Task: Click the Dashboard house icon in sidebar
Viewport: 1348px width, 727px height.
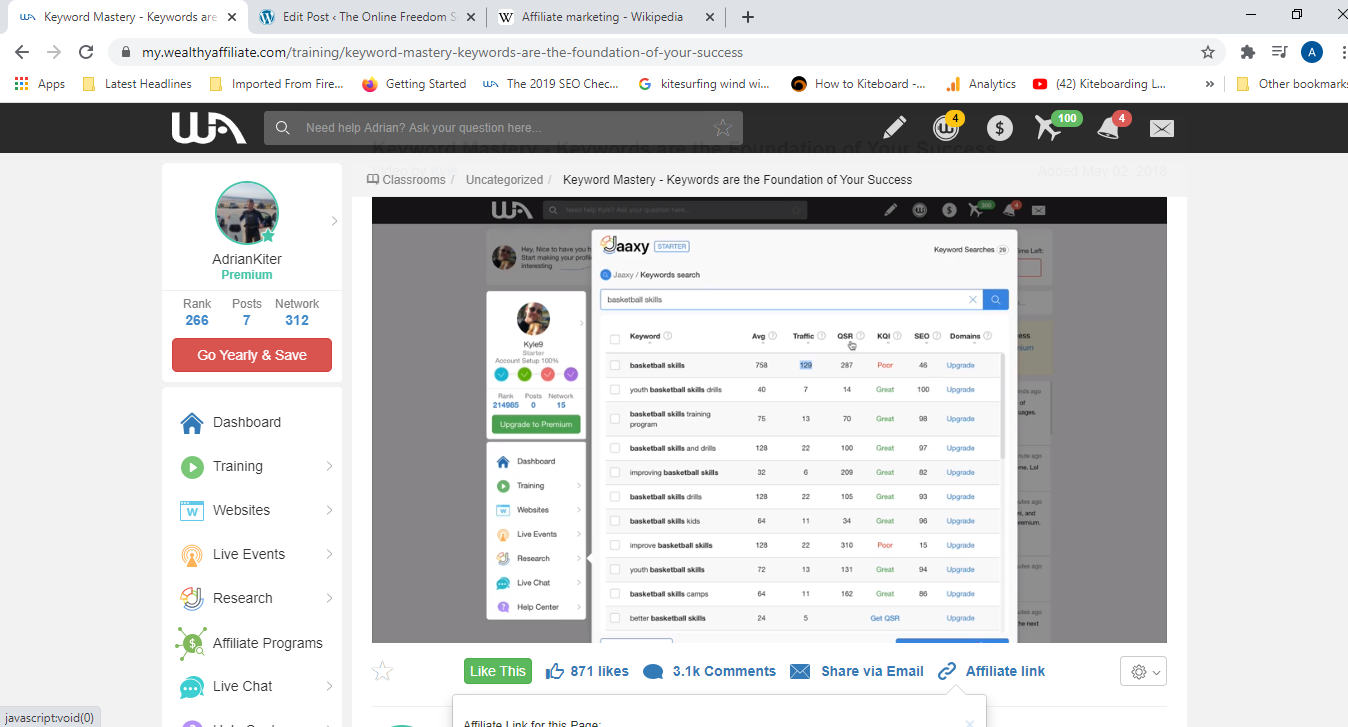Action: (192, 423)
